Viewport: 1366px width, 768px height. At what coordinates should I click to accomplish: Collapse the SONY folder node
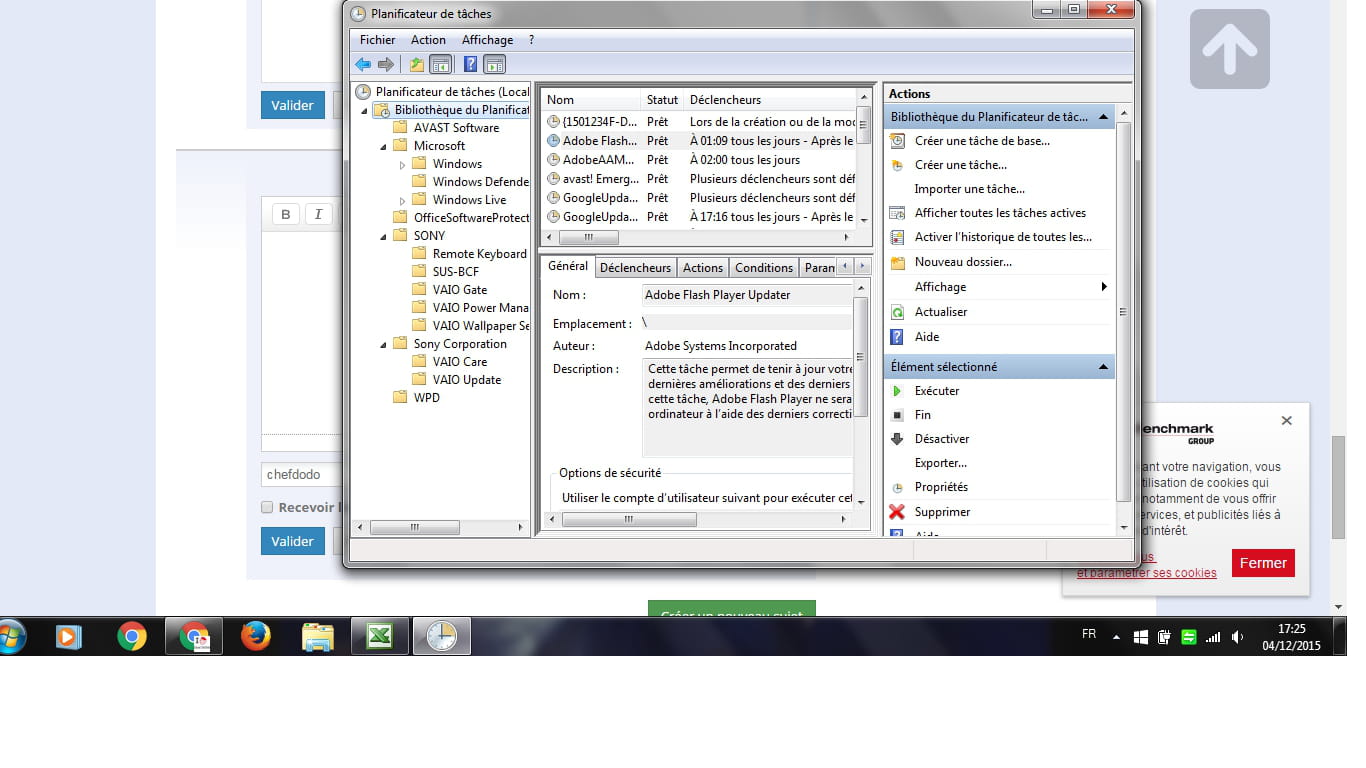(x=384, y=236)
